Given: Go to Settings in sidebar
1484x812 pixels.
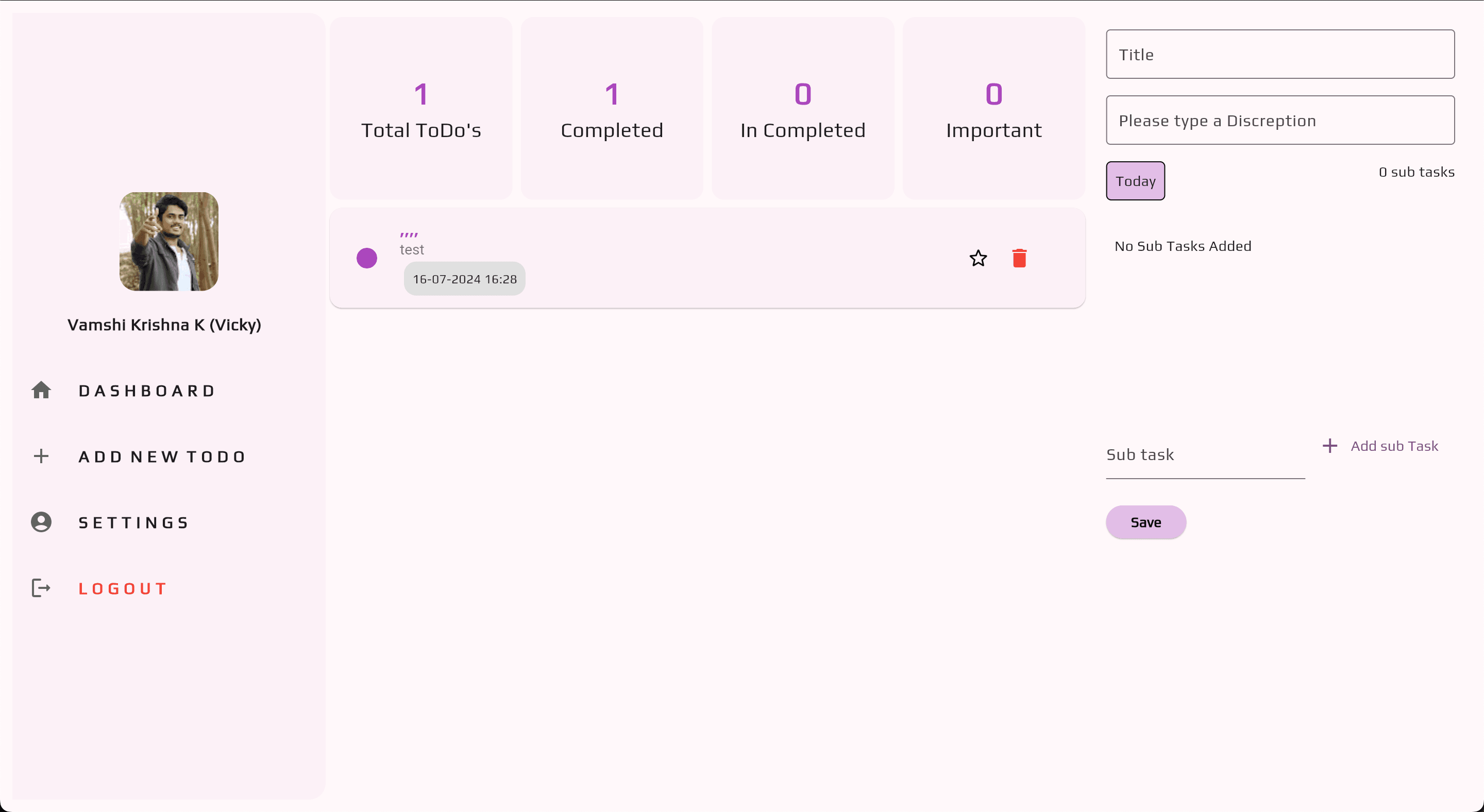Looking at the screenshot, I should tap(133, 522).
